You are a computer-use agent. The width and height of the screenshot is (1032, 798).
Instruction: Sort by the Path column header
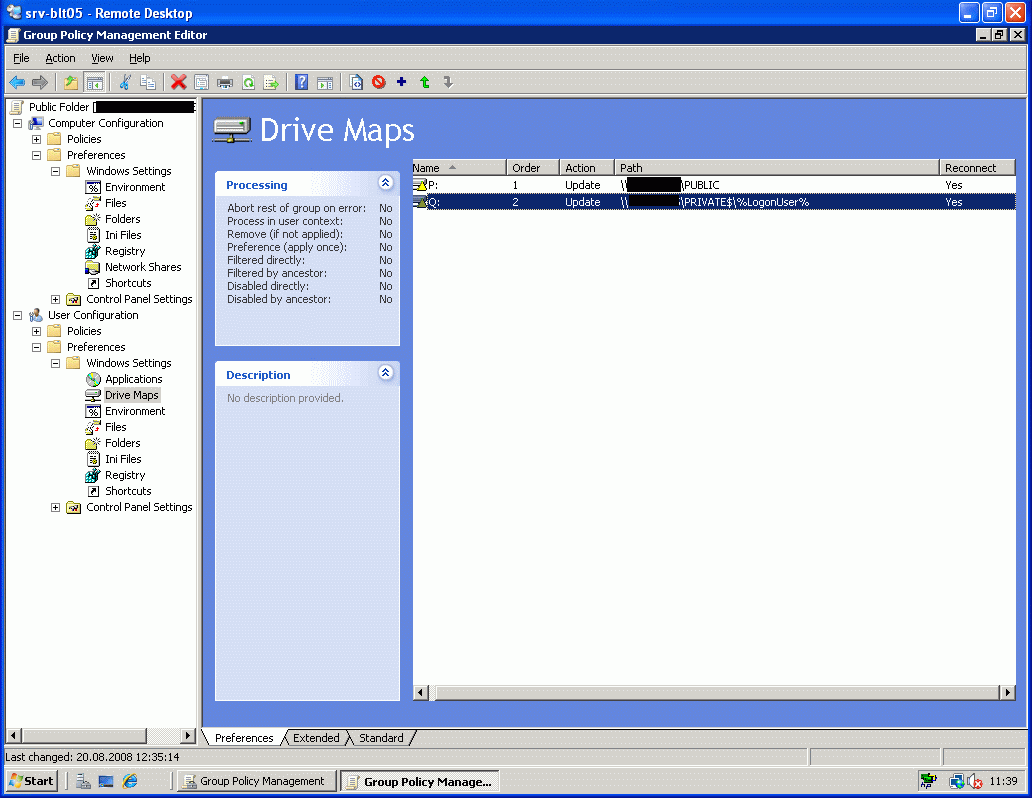[777, 168]
